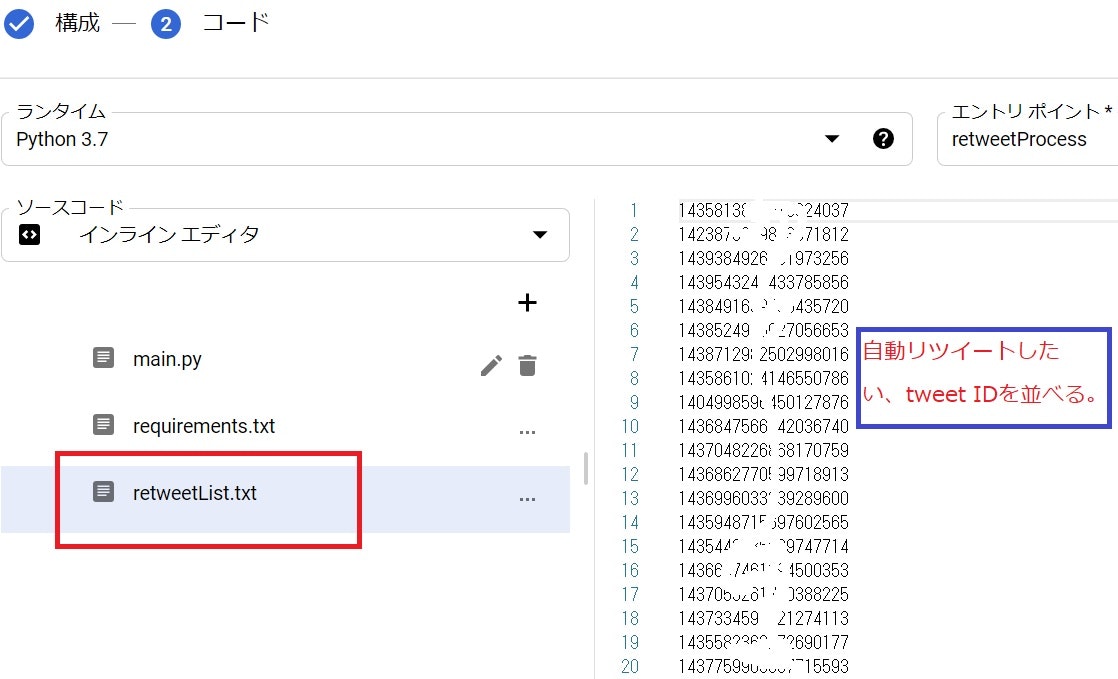Click the inline editor code icon
Screen dimensions: 1118x679
point(29,234)
